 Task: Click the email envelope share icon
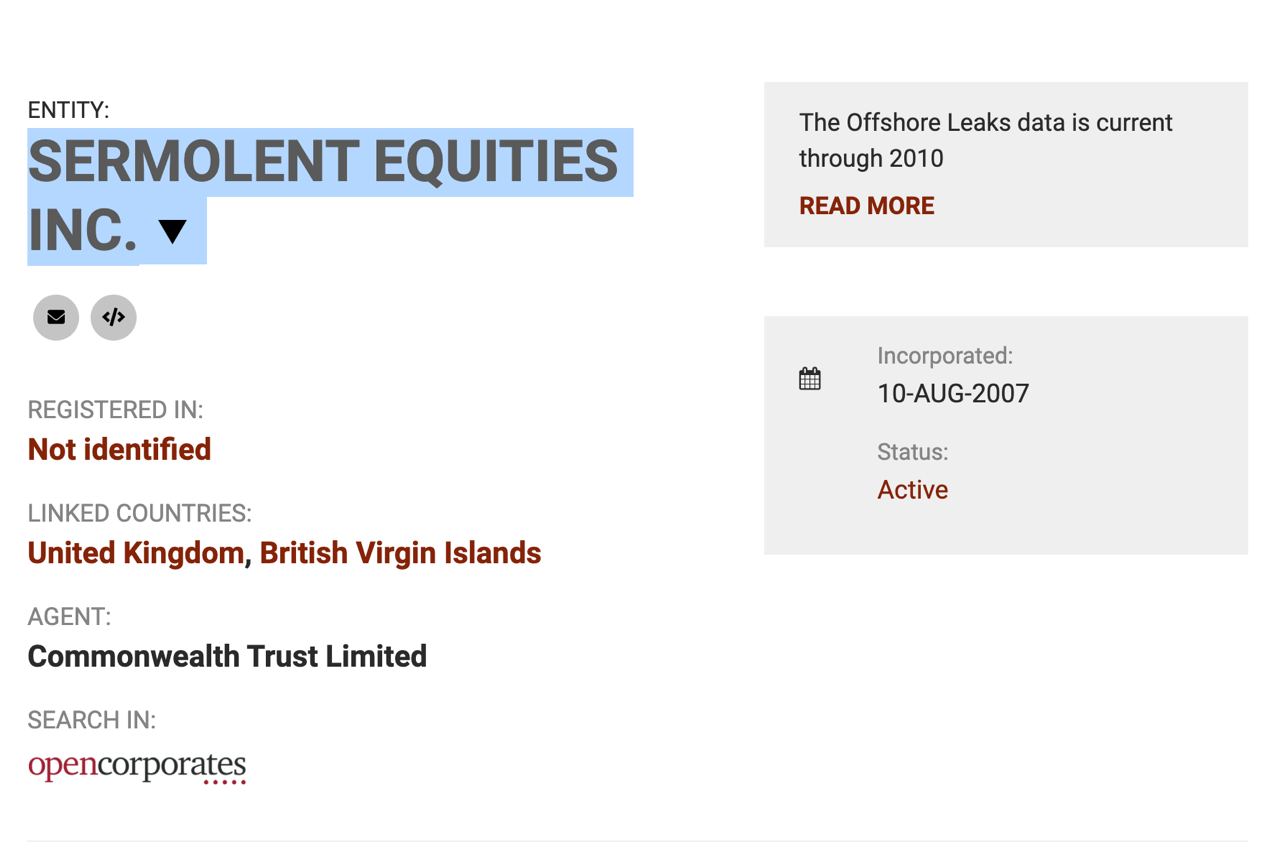tap(56, 317)
